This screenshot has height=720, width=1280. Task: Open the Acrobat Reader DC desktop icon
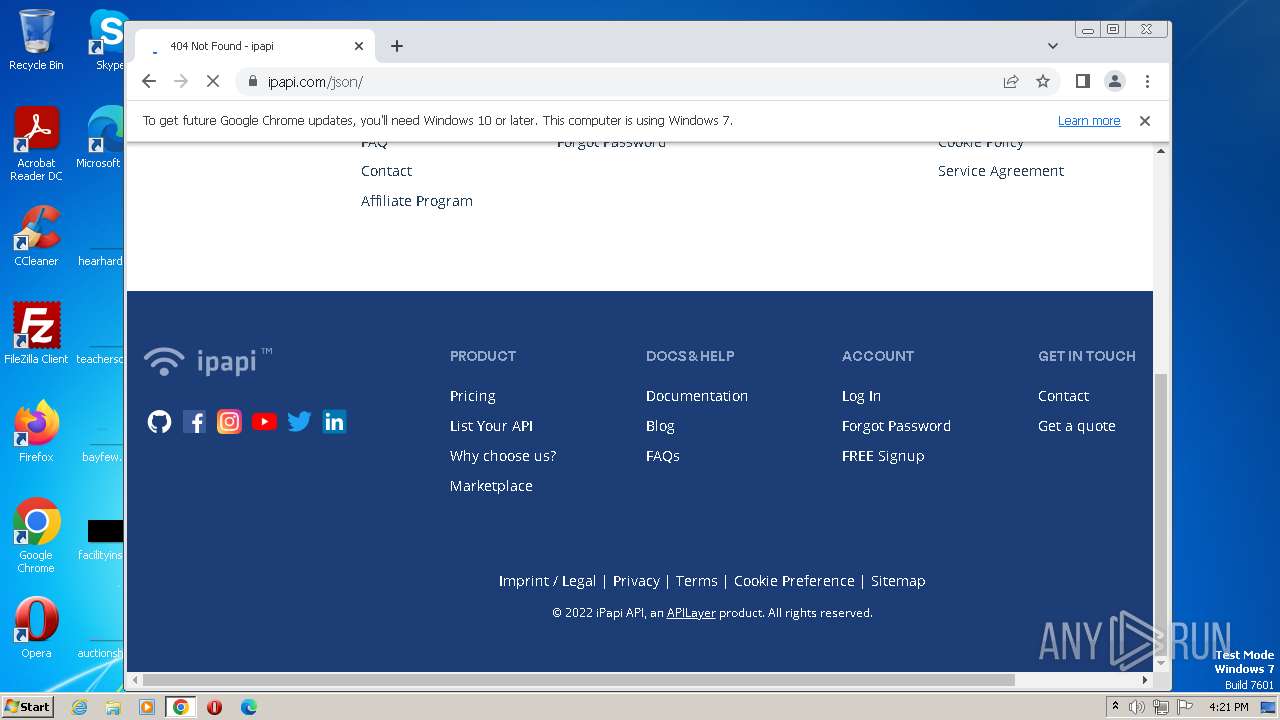[36, 145]
